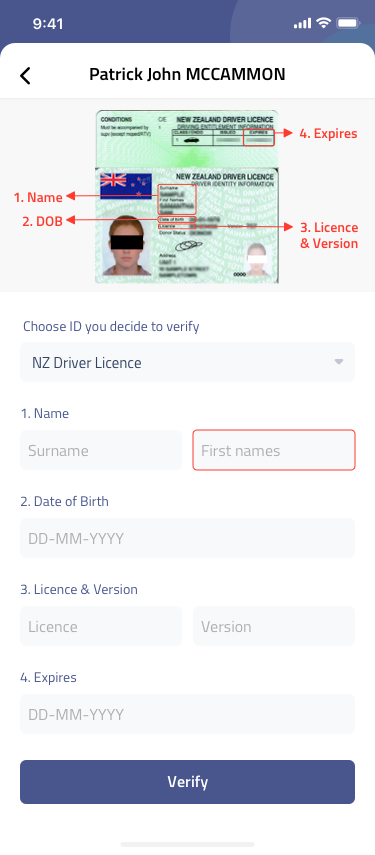Image resolution: width=375 pixels, height=855 pixels.
Task: Click the cellular signal bars icon
Action: pyautogui.click(x=301, y=23)
